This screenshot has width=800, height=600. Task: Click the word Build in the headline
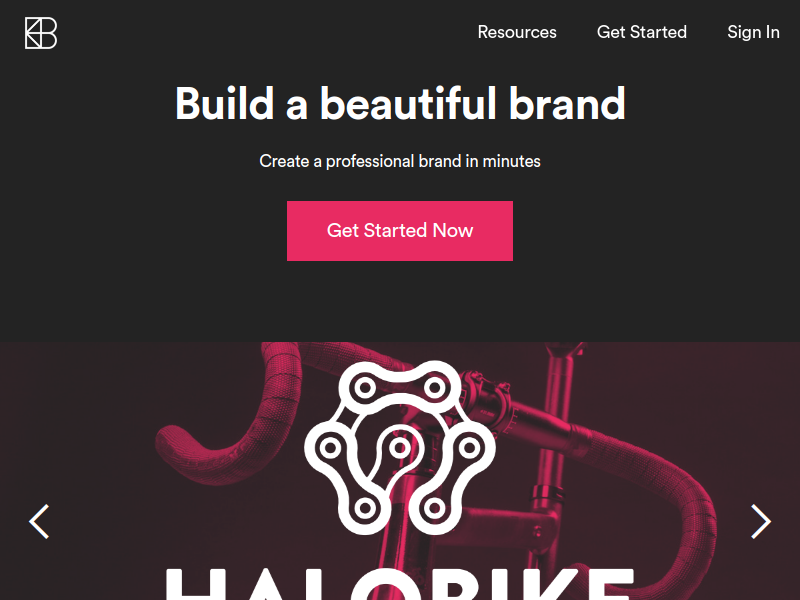(224, 104)
